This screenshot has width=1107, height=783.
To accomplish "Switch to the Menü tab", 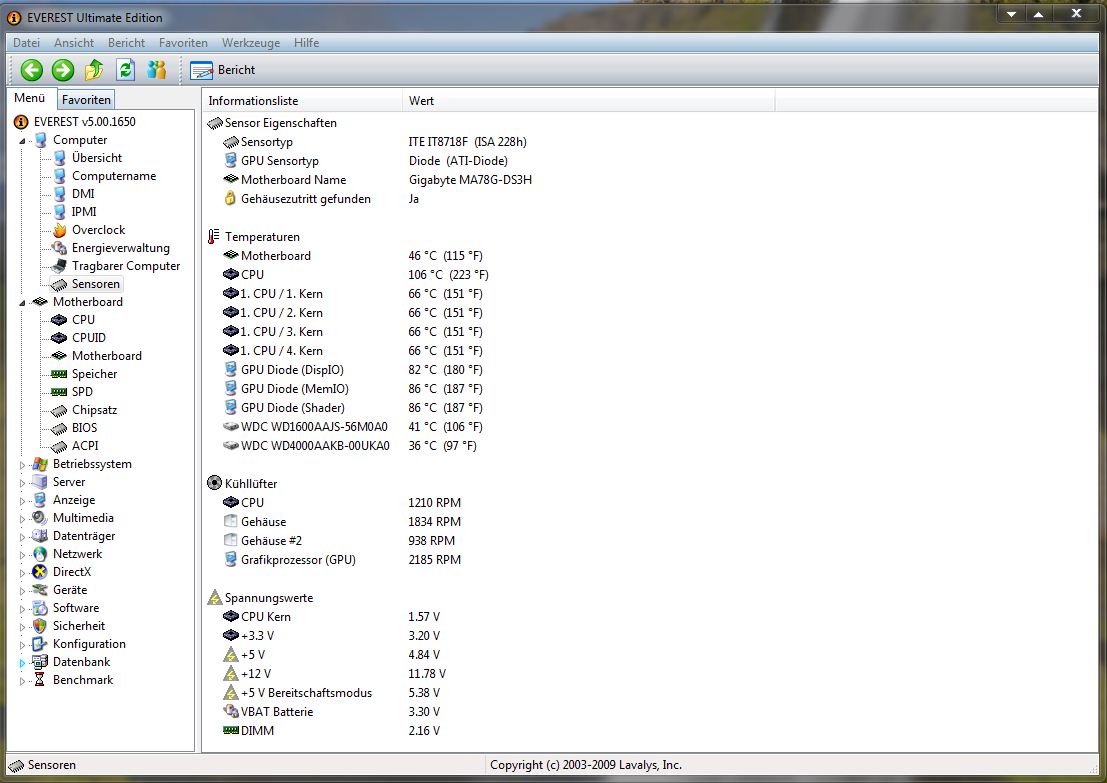I will tap(30, 98).
